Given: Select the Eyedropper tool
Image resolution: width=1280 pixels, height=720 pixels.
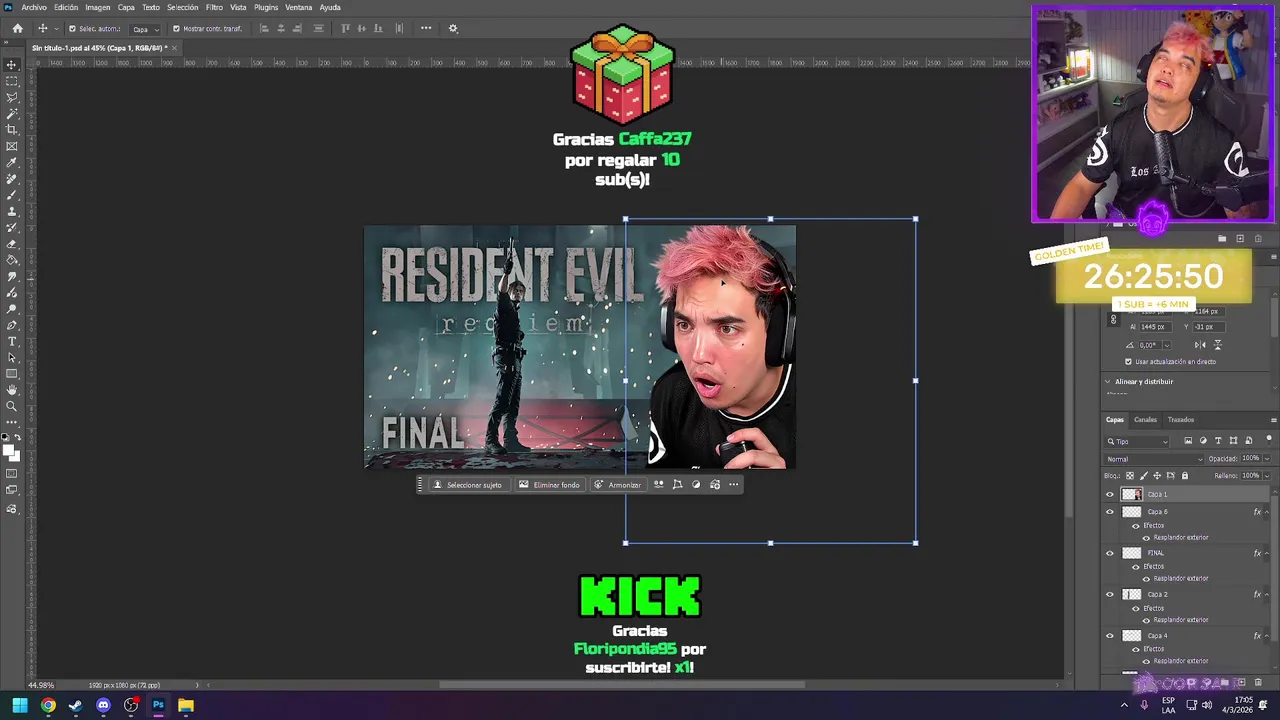Looking at the screenshot, I should (x=12, y=163).
